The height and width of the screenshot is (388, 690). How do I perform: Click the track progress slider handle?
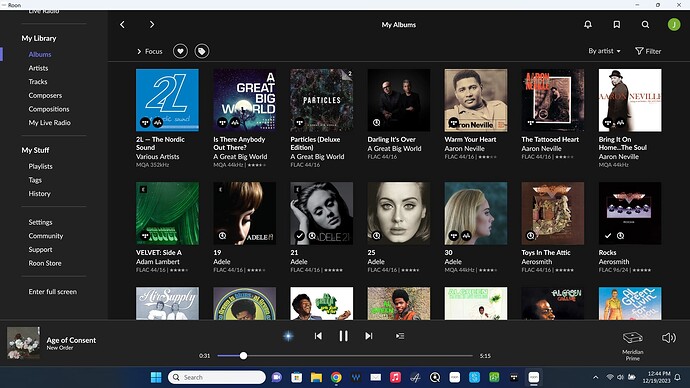coord(243,355)
